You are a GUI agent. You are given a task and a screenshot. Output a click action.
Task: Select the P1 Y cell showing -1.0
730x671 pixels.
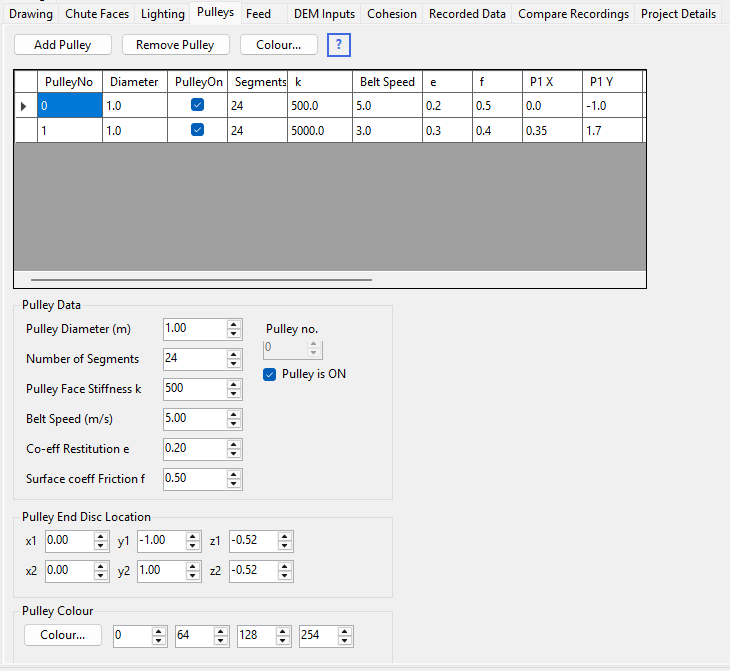click(613, 106)
